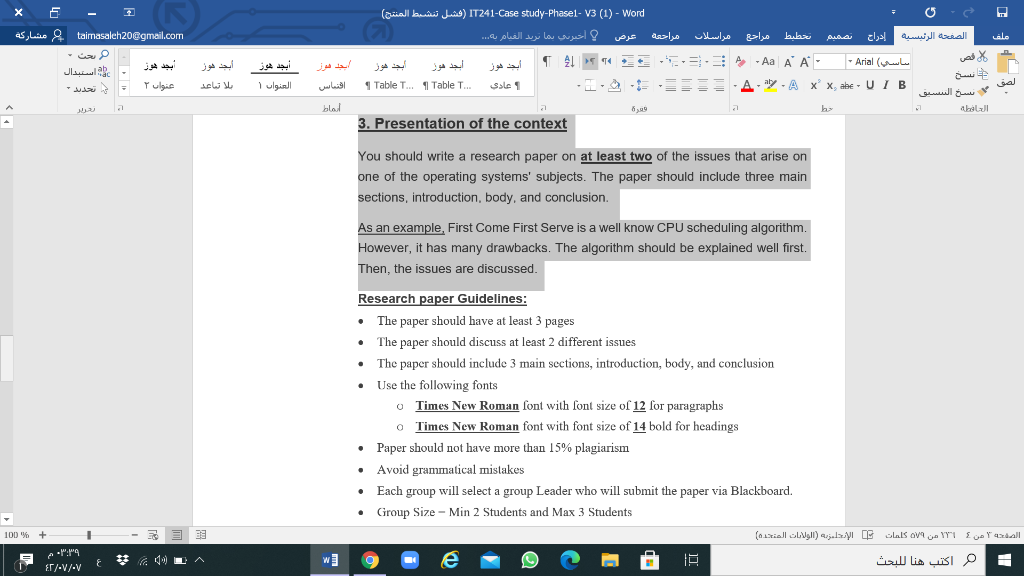This screenshot has width=1024, height=576.
Task: Apply subscript formatting
Action: 830,84
